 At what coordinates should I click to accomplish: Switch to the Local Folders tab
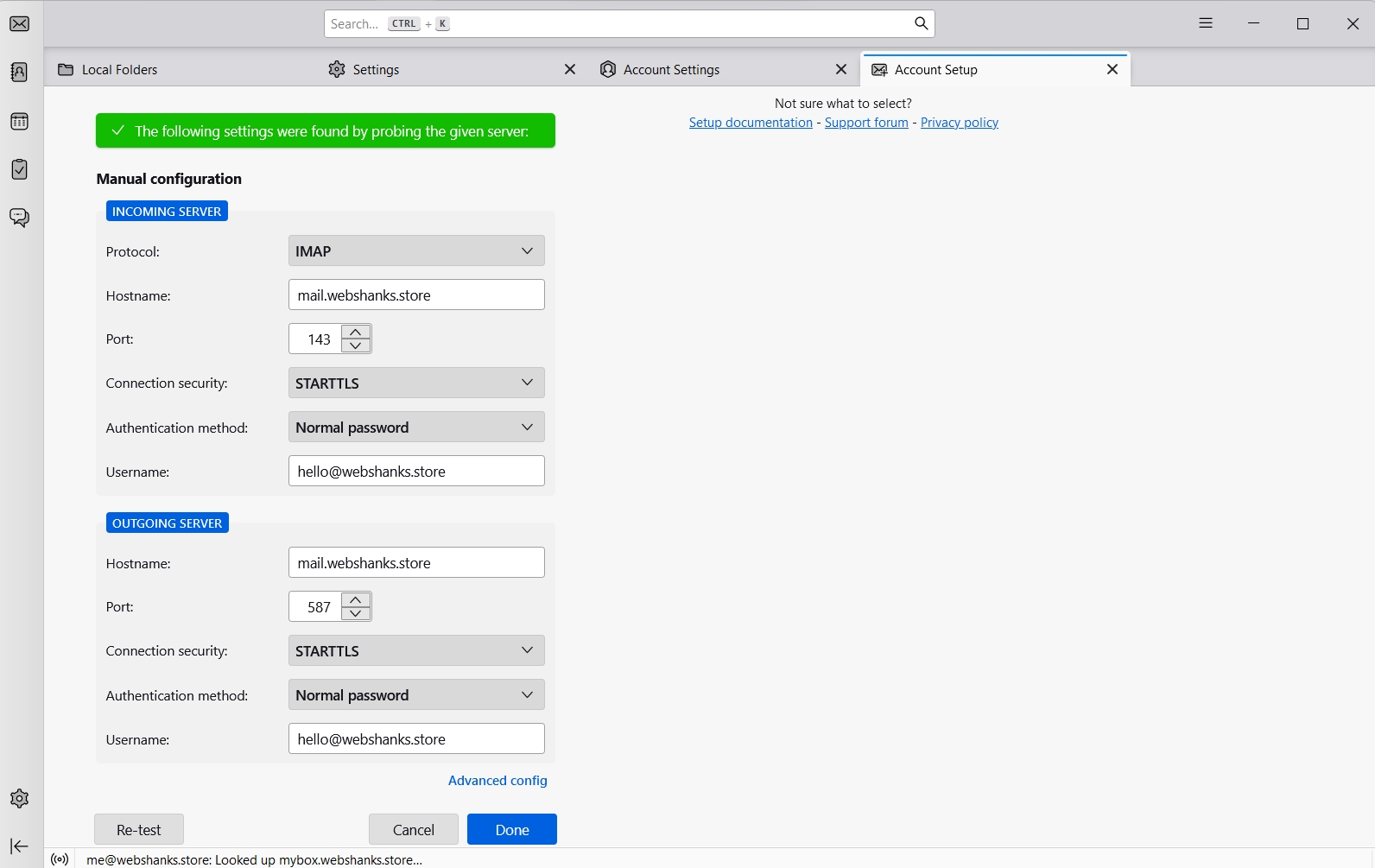[119, 70]
